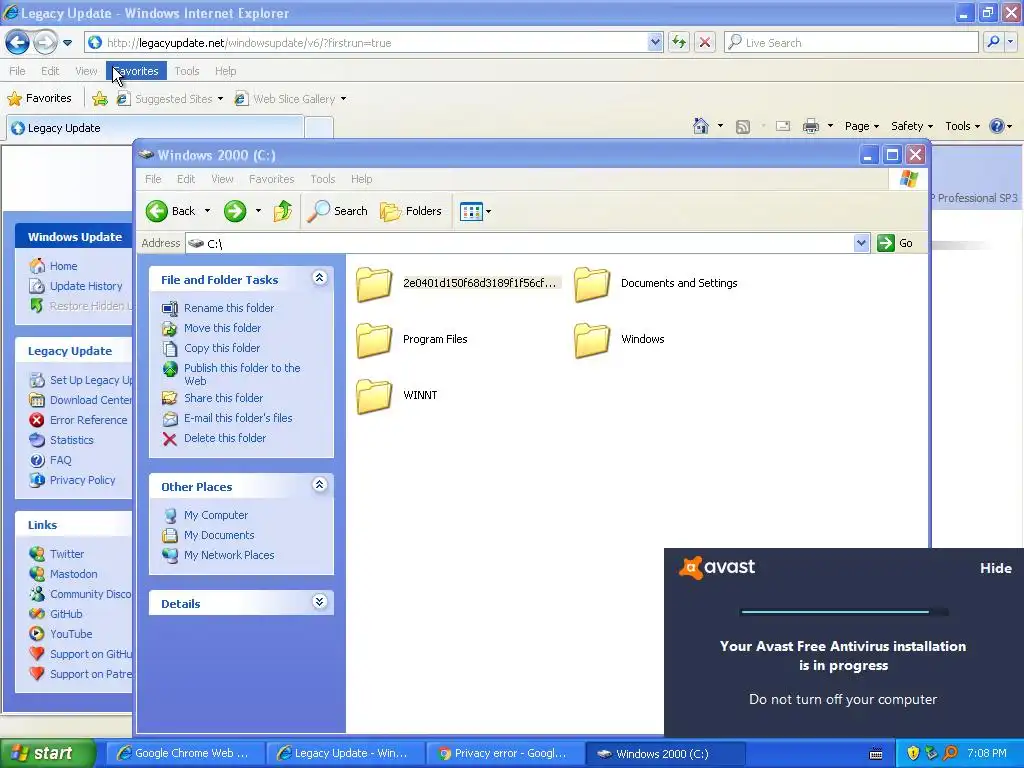Select the 2e0401d150f68d3189f1f56cf folder

tap(457, 283)
